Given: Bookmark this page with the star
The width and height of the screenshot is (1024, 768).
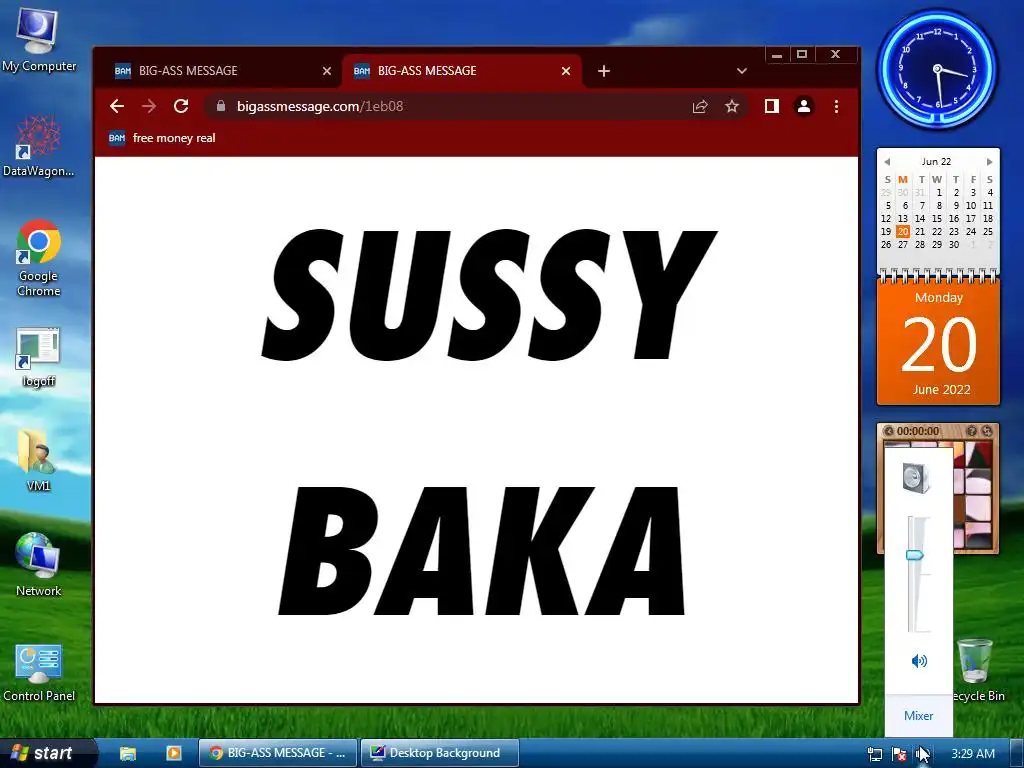Looking at the screenshot, I should [732, 106].
